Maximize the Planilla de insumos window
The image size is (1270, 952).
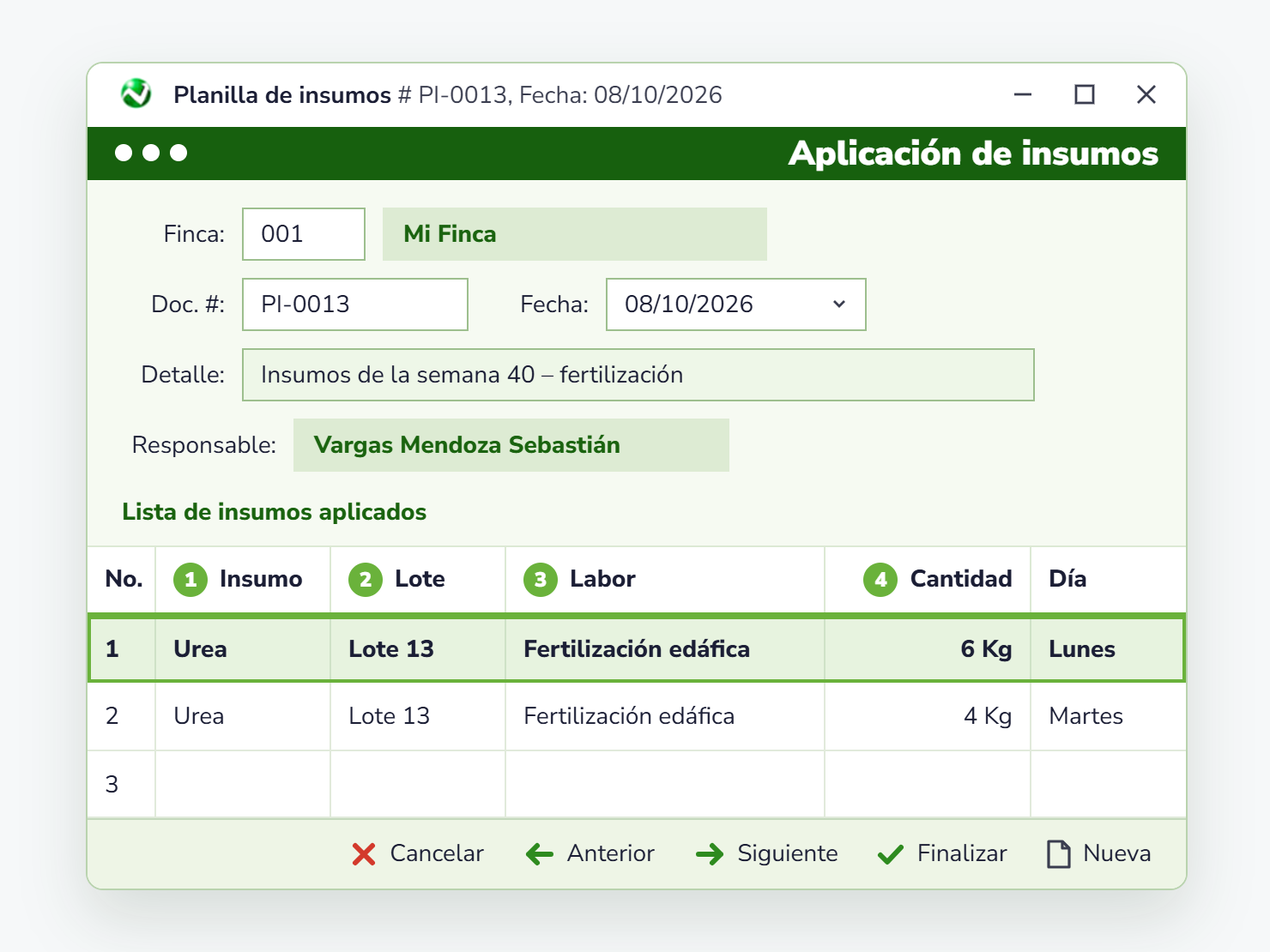pos(1085,94)
